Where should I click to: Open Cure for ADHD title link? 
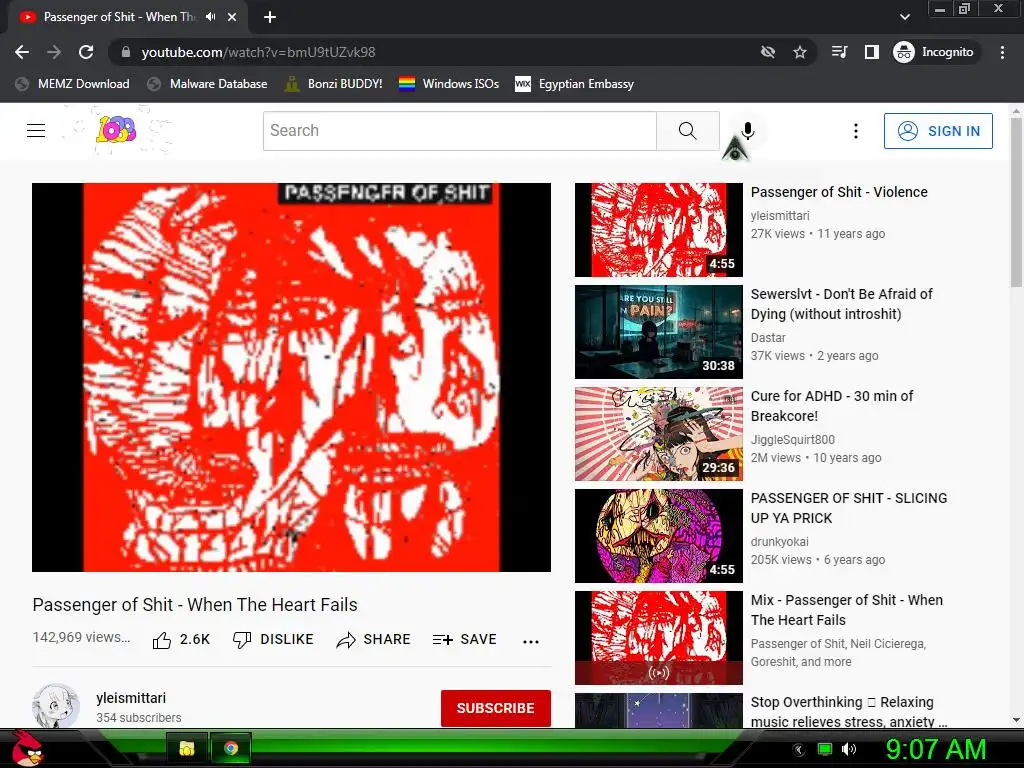click(832, 406)
